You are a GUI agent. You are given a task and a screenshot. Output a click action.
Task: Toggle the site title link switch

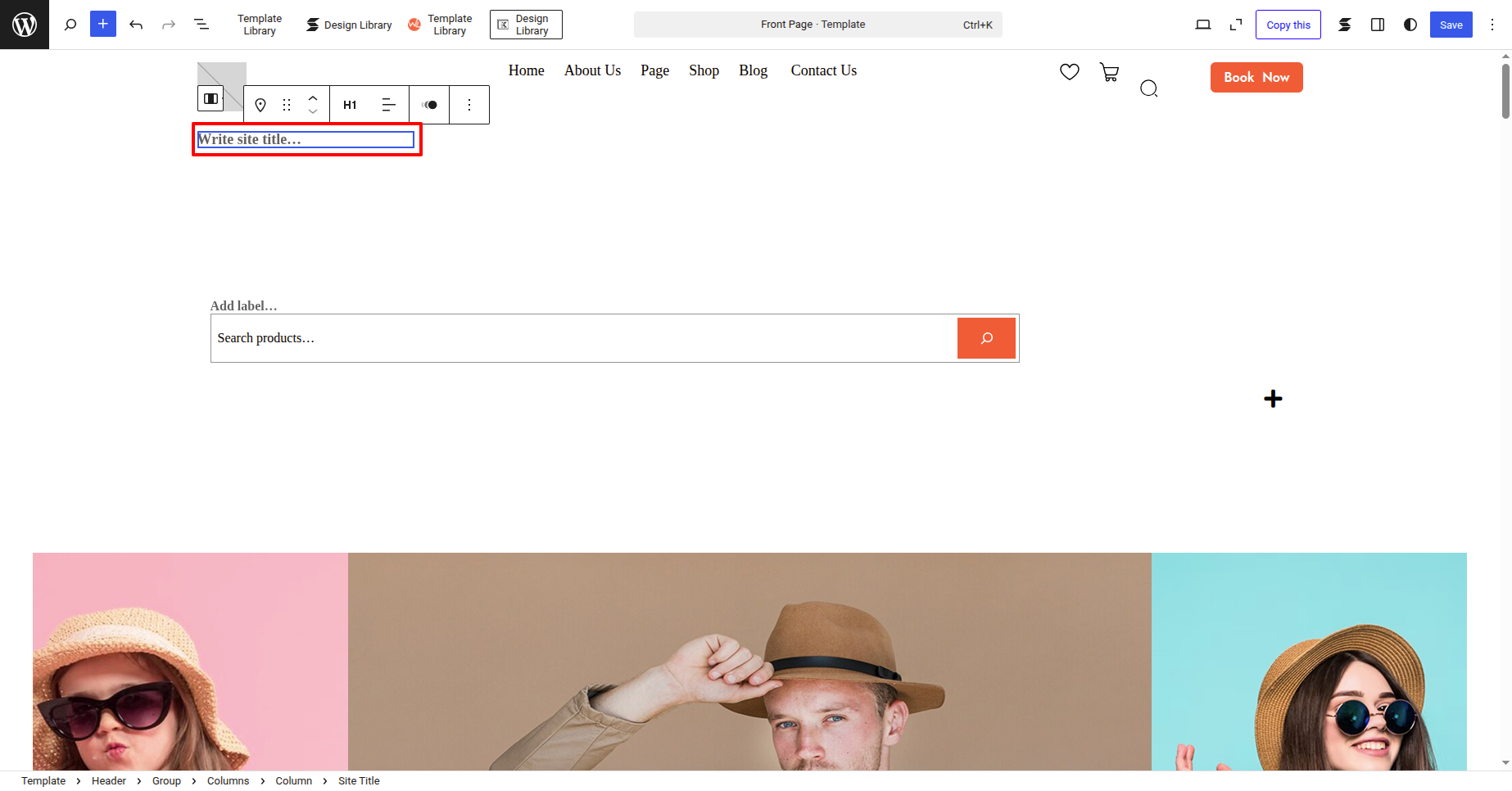click(429, 105)
